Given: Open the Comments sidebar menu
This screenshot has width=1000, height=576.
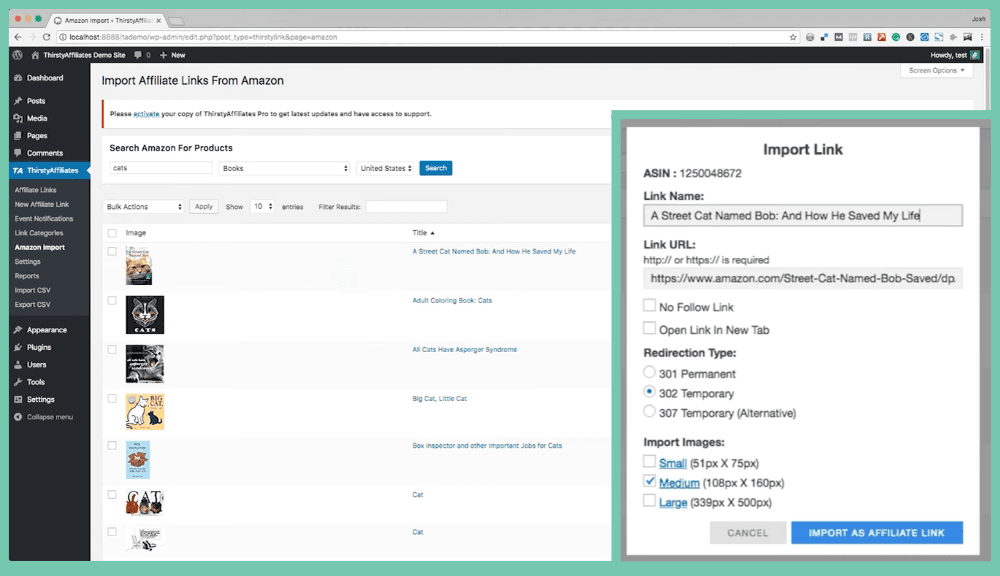Looking at the screenshot, I should click(x=45, y=153).
